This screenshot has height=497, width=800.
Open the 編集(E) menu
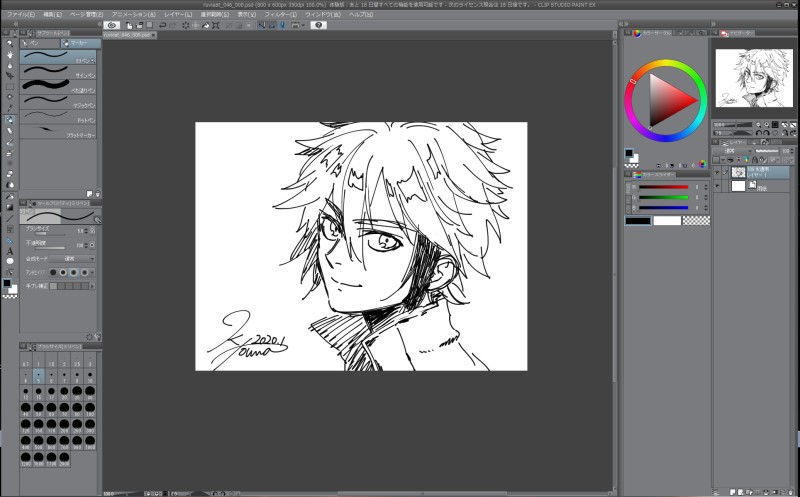(x=53, y=14)
